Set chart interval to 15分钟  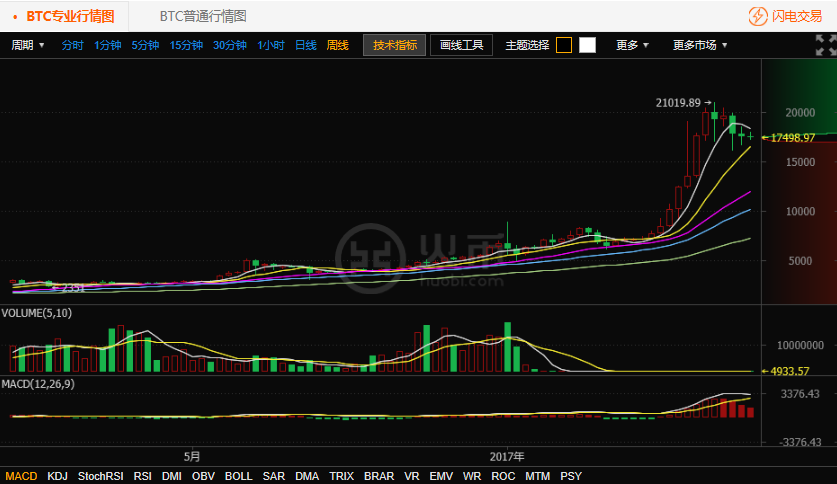point(186,45)
